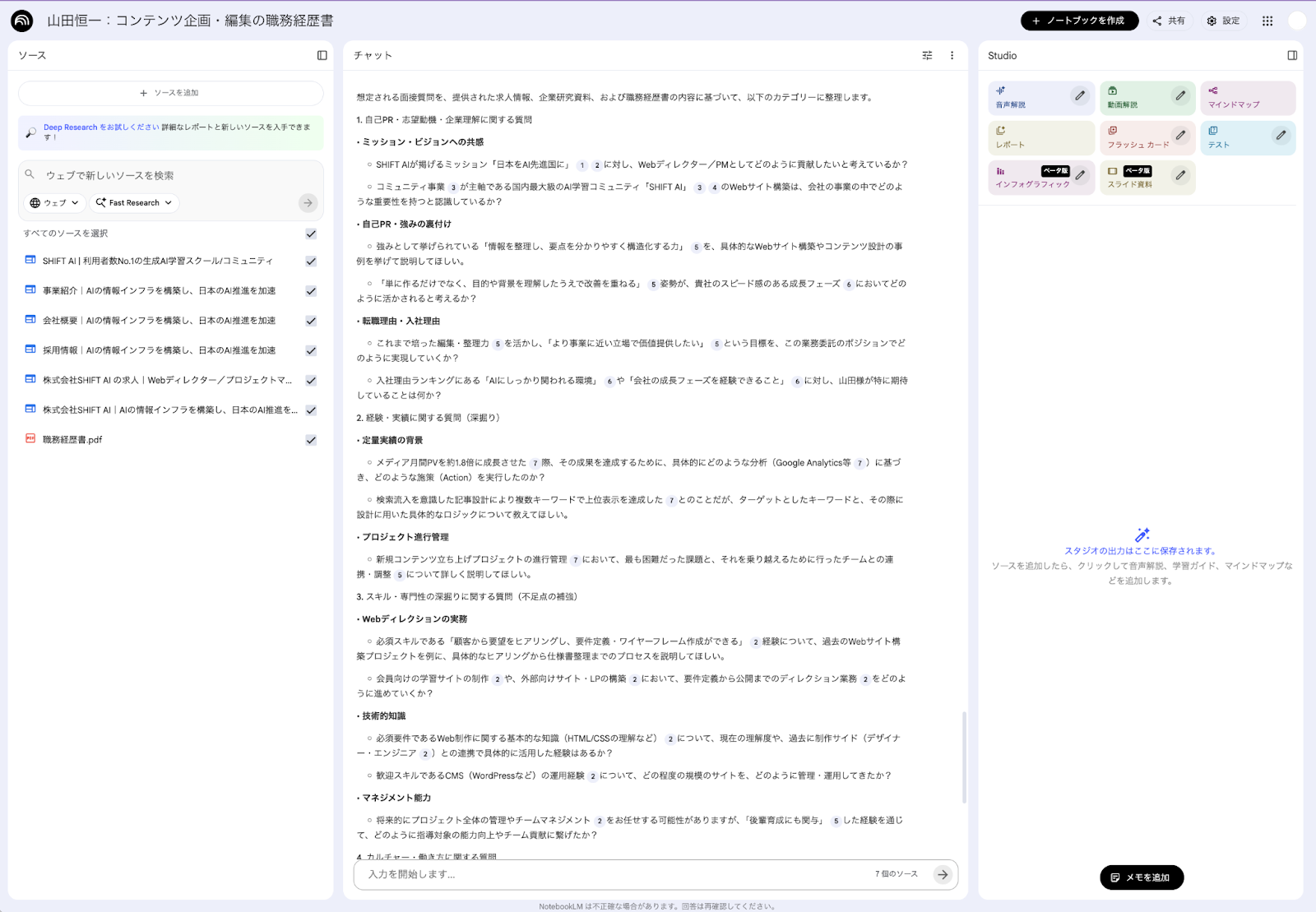The image size is (1316, 912).
Task: Edit 動画解説 options with its pencil icon
Action: (x=1180, y=95)
